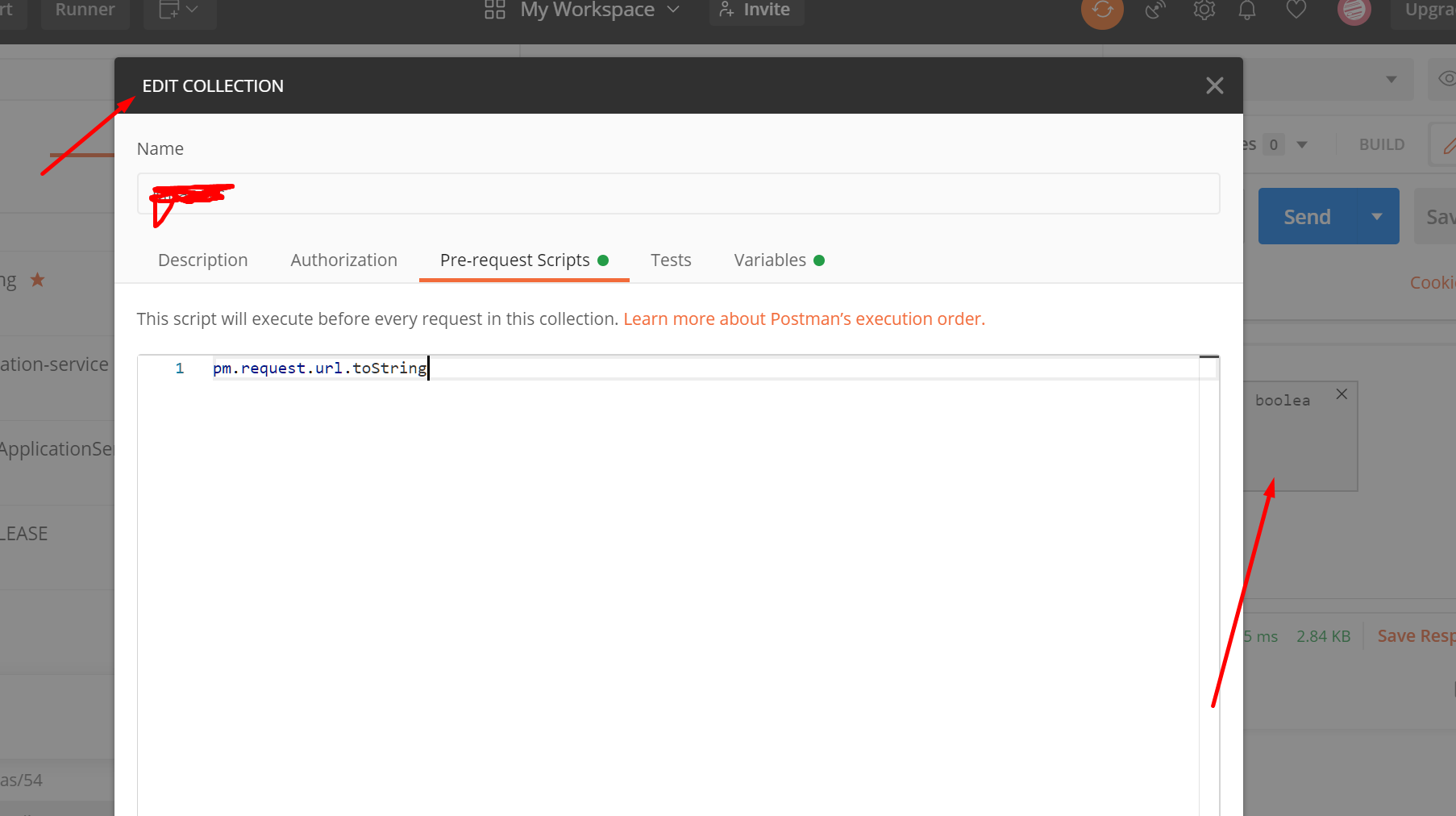The width and height of the screenshot is (1456, 816).
Task: Expand the new tab plus dropdown
Action: 191,9
